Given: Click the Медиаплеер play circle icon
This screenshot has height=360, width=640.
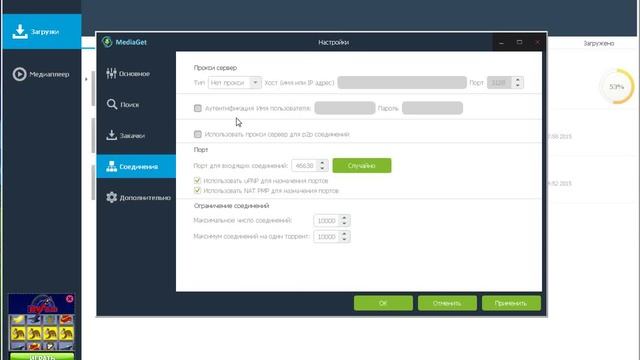Looking at the screenshot, I should pos(19,74).
